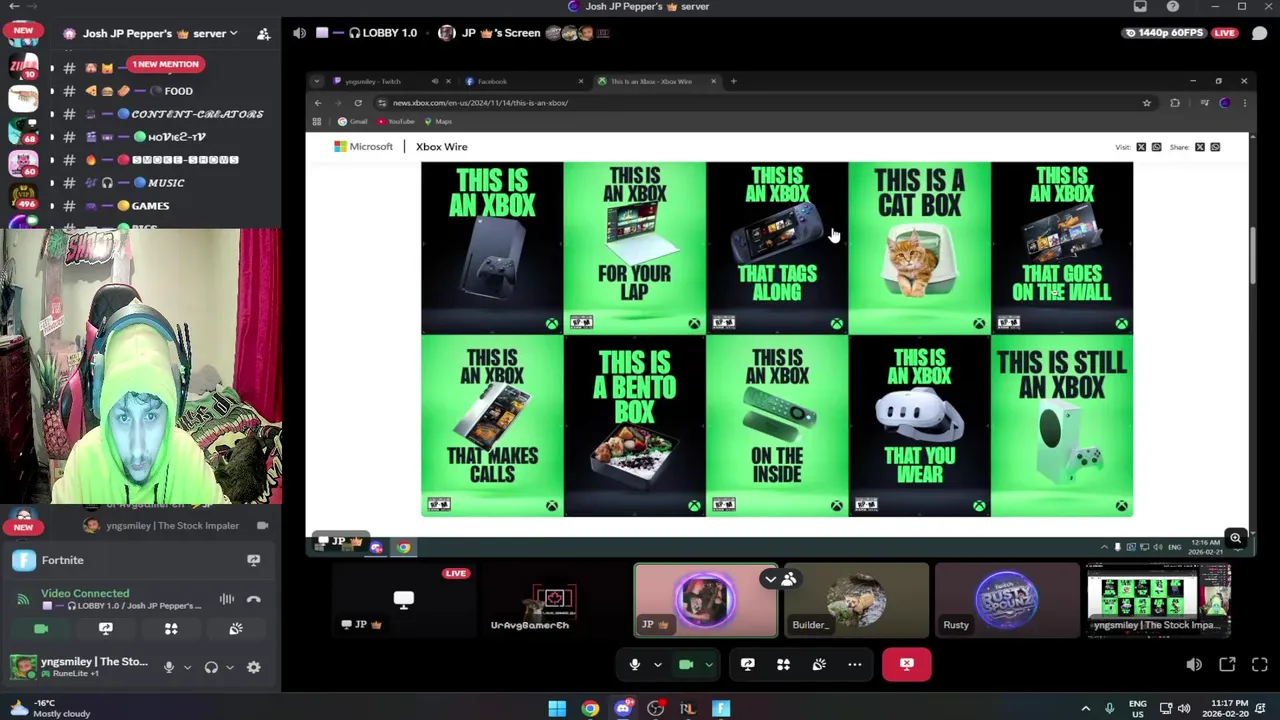Click the zoom magnifier on the stream
This screenshot has height=720, width=1280.
[x=1236, y=538]
